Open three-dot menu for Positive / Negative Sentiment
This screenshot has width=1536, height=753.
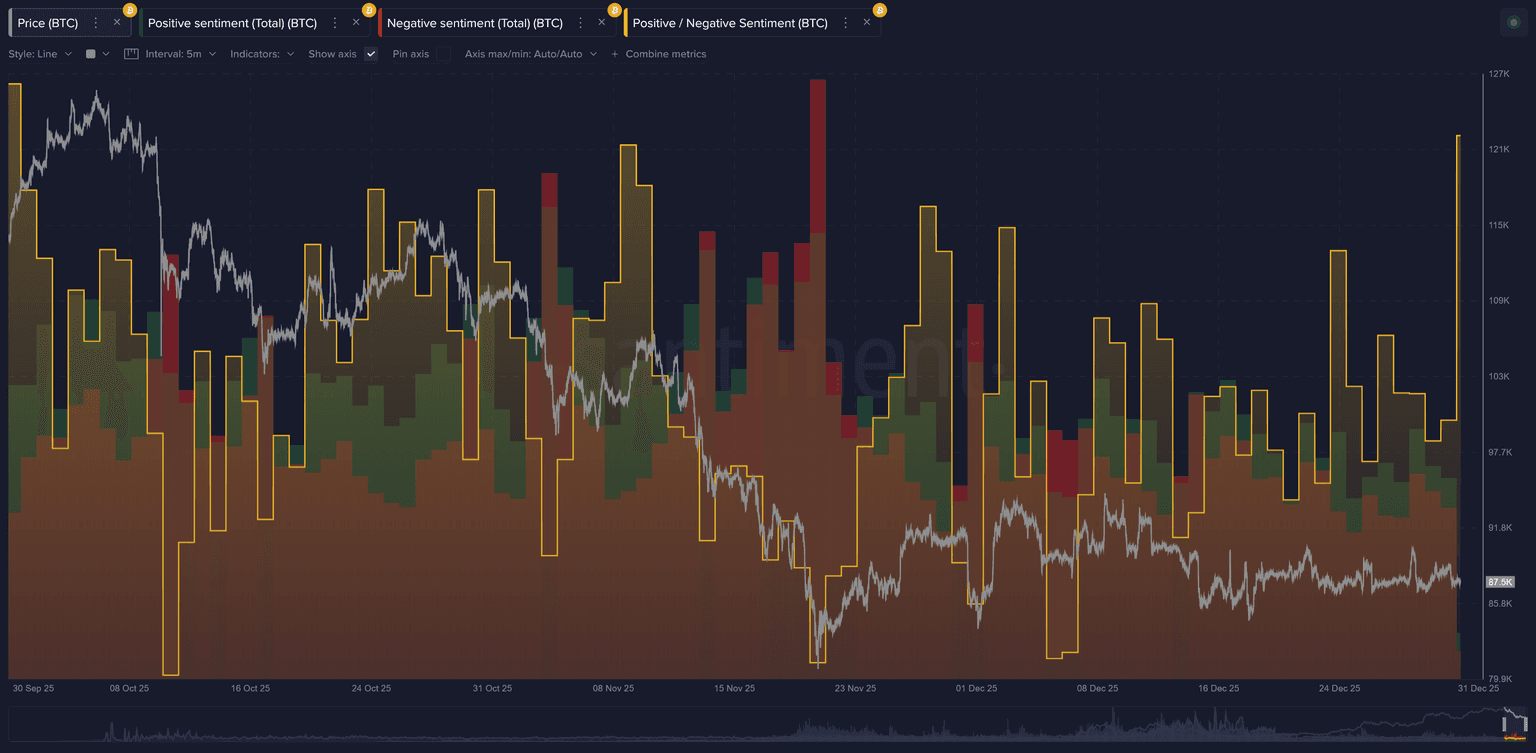coord(846,23)
